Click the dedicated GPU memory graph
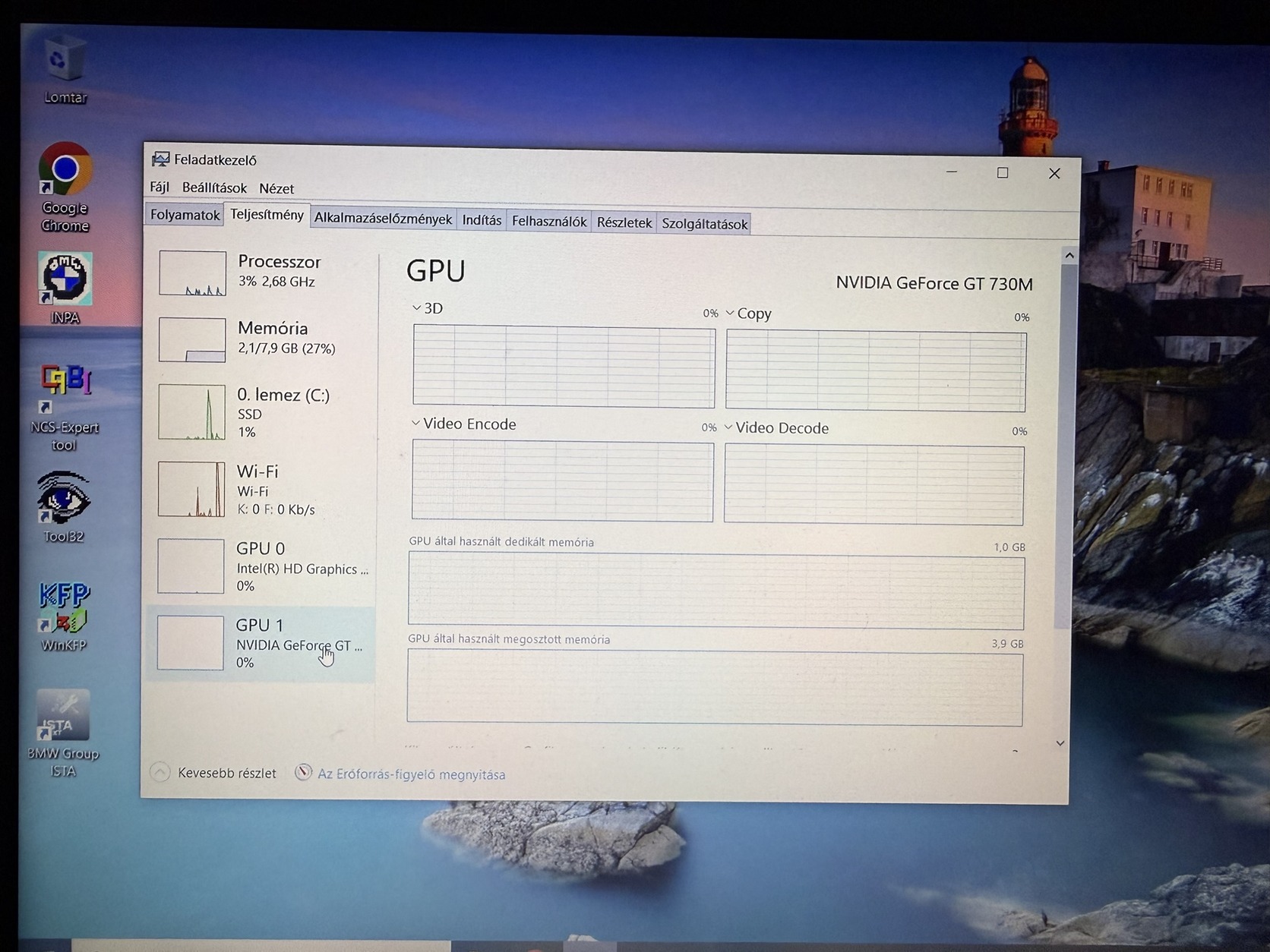1270x952 pixels. (716, 591)
